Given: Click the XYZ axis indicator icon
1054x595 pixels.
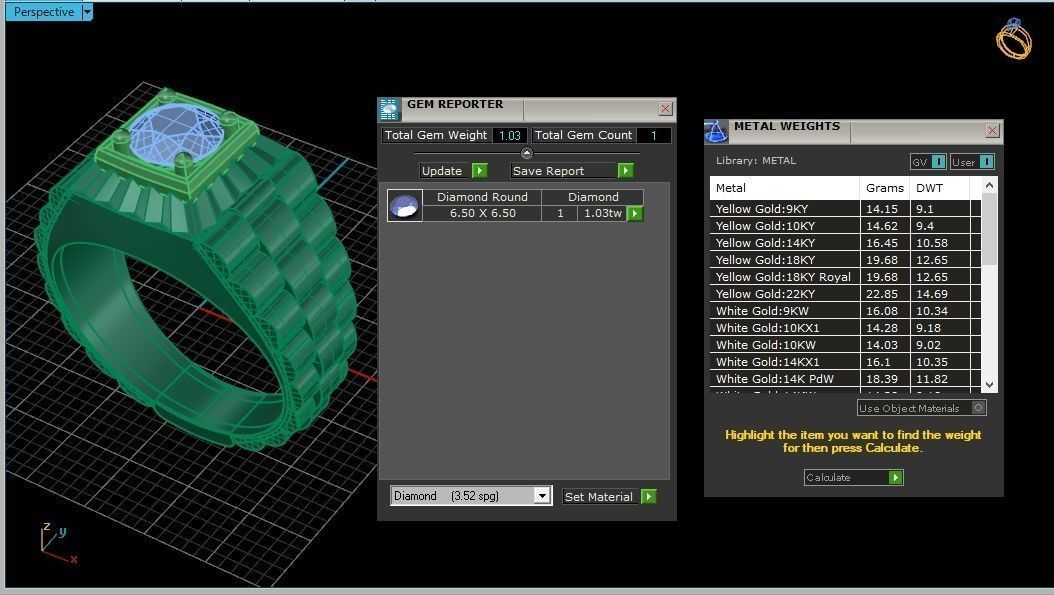Looking at the screenshot, I should 58,544.
